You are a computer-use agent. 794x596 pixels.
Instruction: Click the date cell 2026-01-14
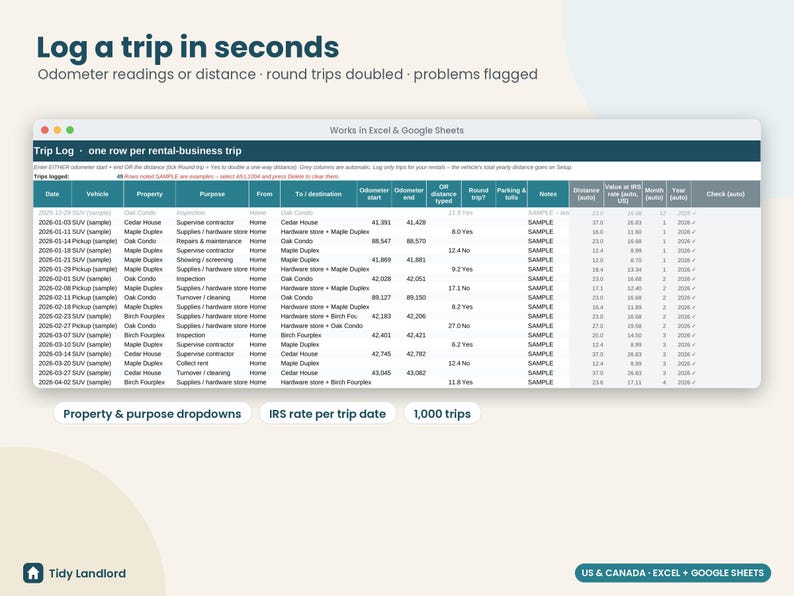click(55, 241)
